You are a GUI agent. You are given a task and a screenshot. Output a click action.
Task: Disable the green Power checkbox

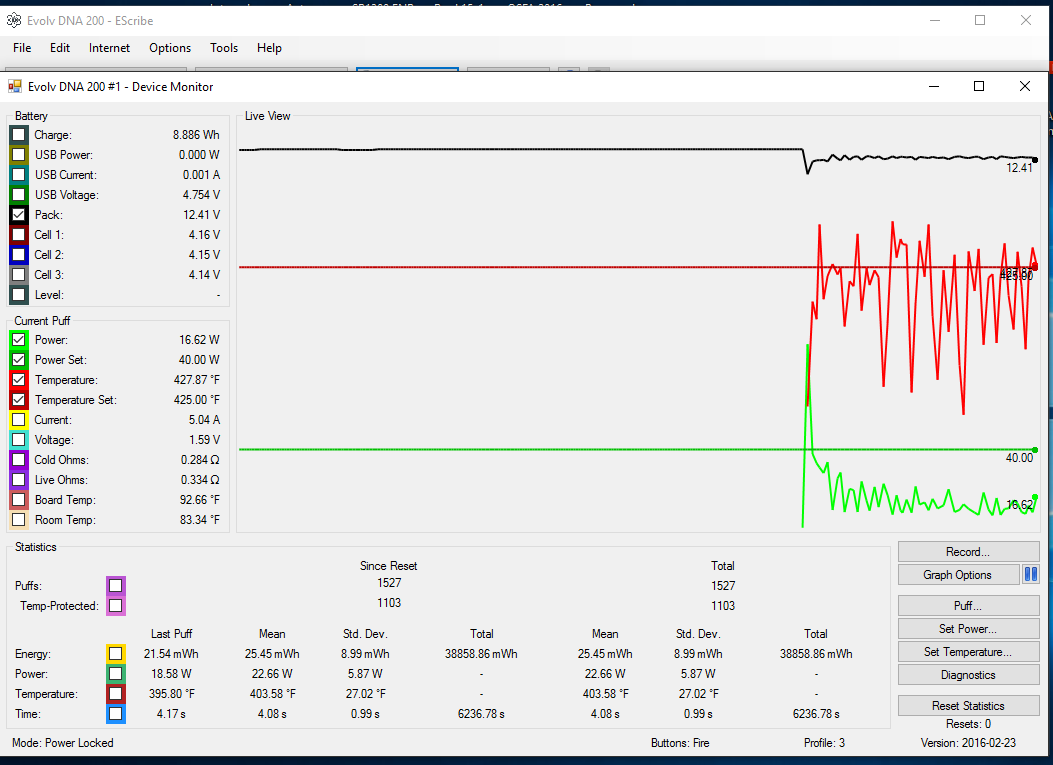19,340
